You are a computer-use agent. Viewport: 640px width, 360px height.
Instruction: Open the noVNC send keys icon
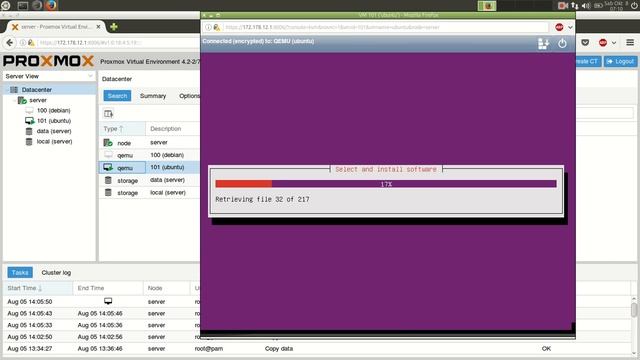click(543, 43)
